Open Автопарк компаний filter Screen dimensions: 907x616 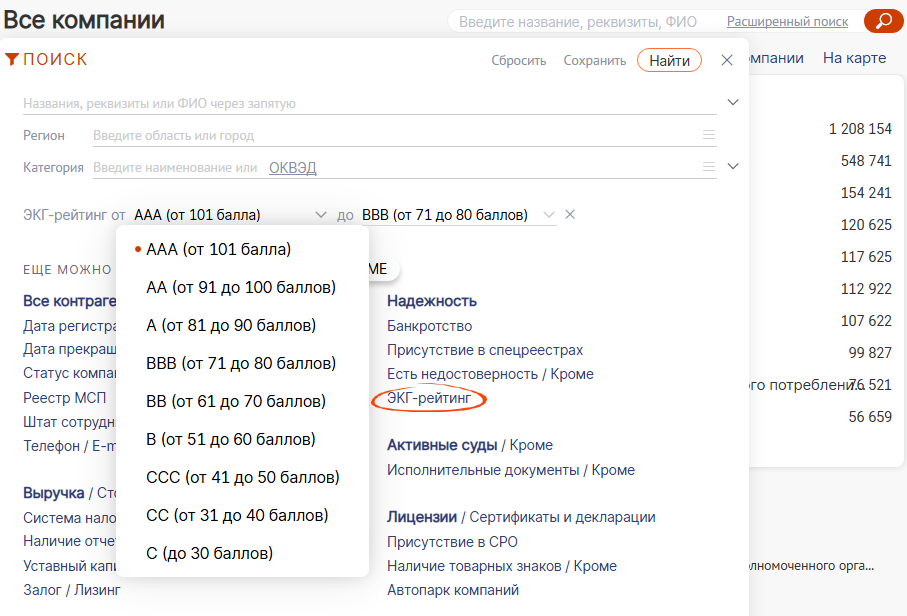(453, 591)
